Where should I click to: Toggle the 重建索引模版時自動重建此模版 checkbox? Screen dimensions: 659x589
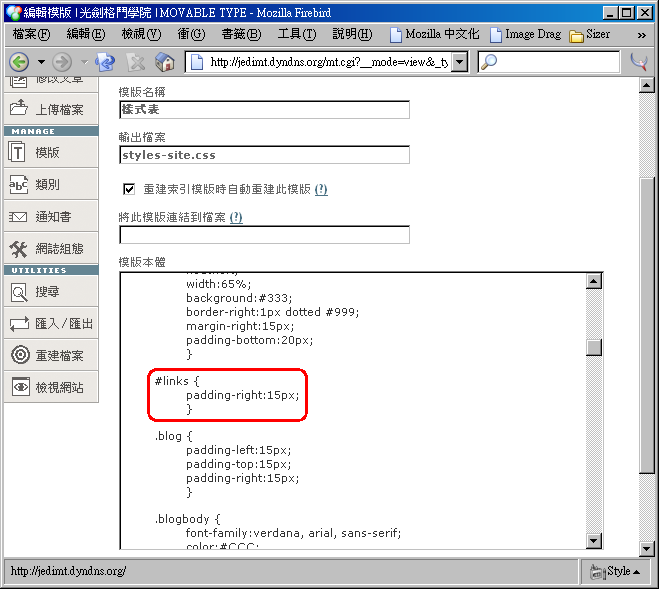(x=129, y=189)
